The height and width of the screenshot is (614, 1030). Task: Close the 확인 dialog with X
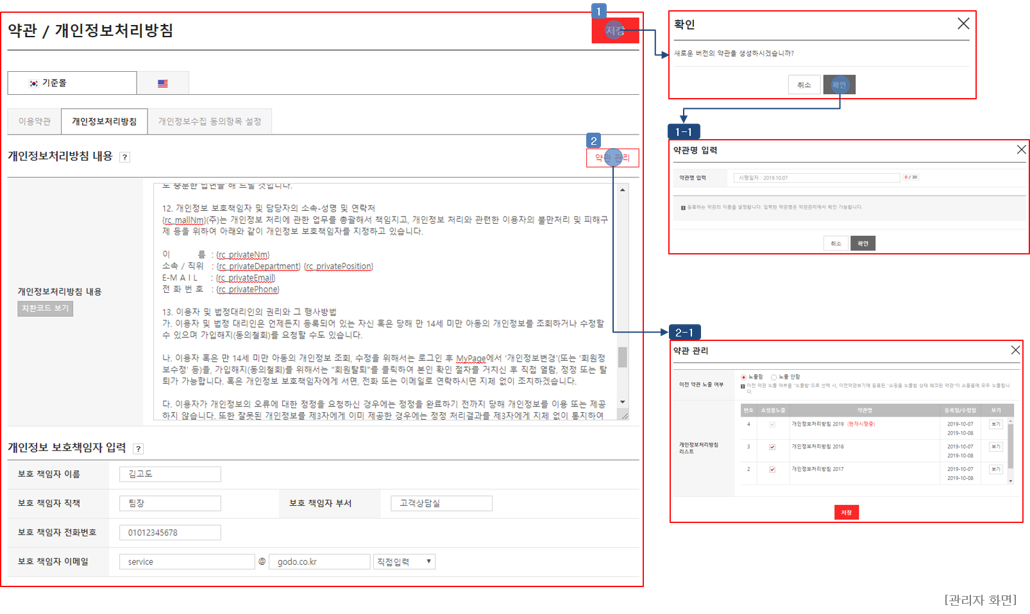963,24
